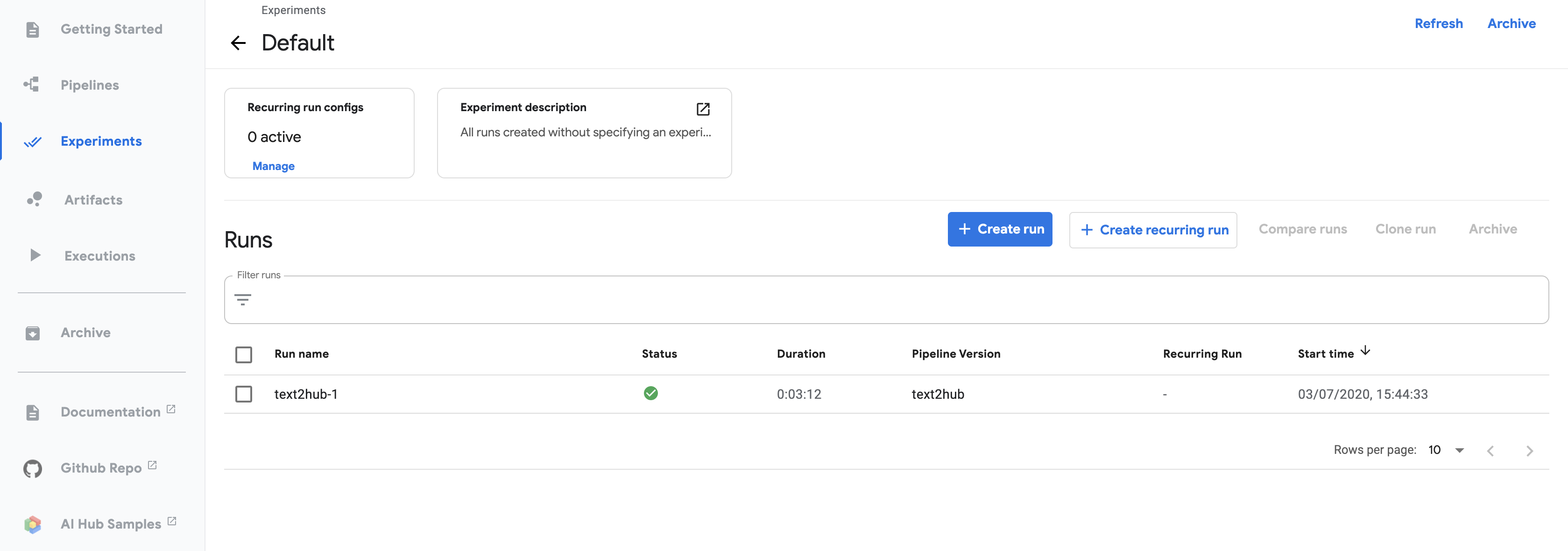Toggle the select-all runs checkbox
This screenshot has height=551, width=1568.
click(x=243, y=354)
